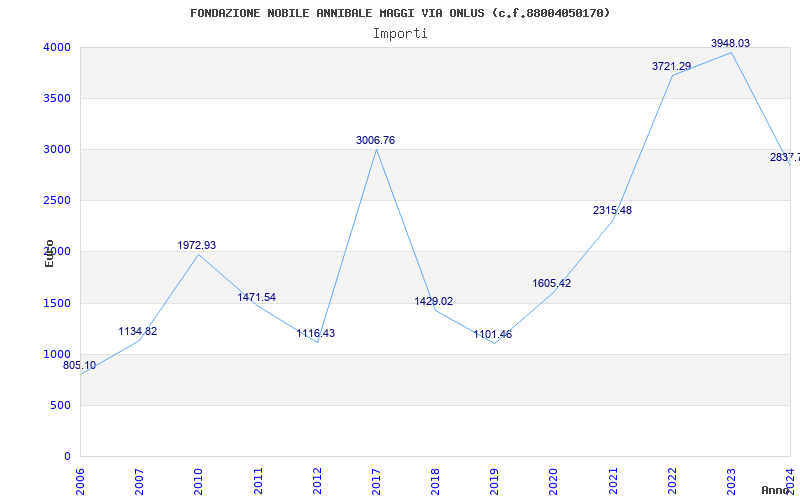The image size is (800, 500).
Task: Select the 2315.48 value label
Action: (x=612, y=211)
